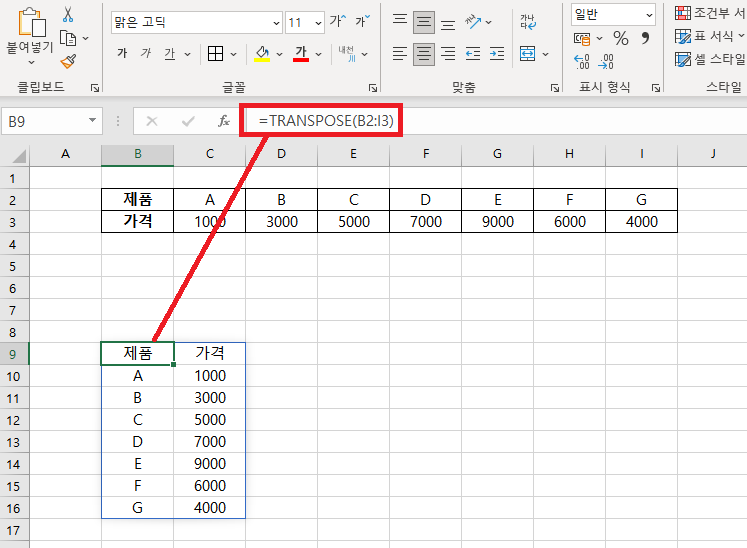This screenshot has width=747, height=548.
Task: Click Merge and Center icon
Action: coord(527,54)
